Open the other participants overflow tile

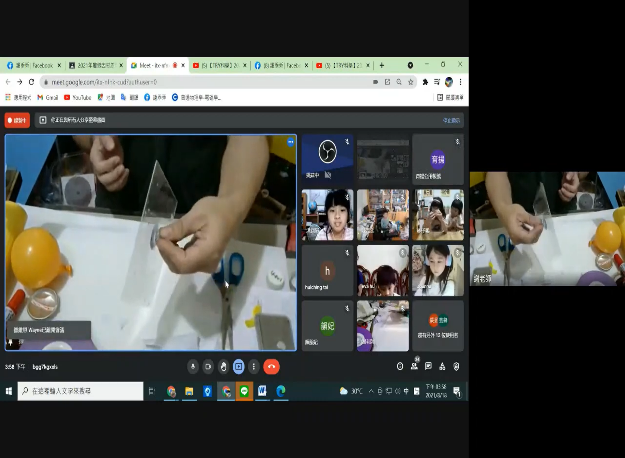438,326
